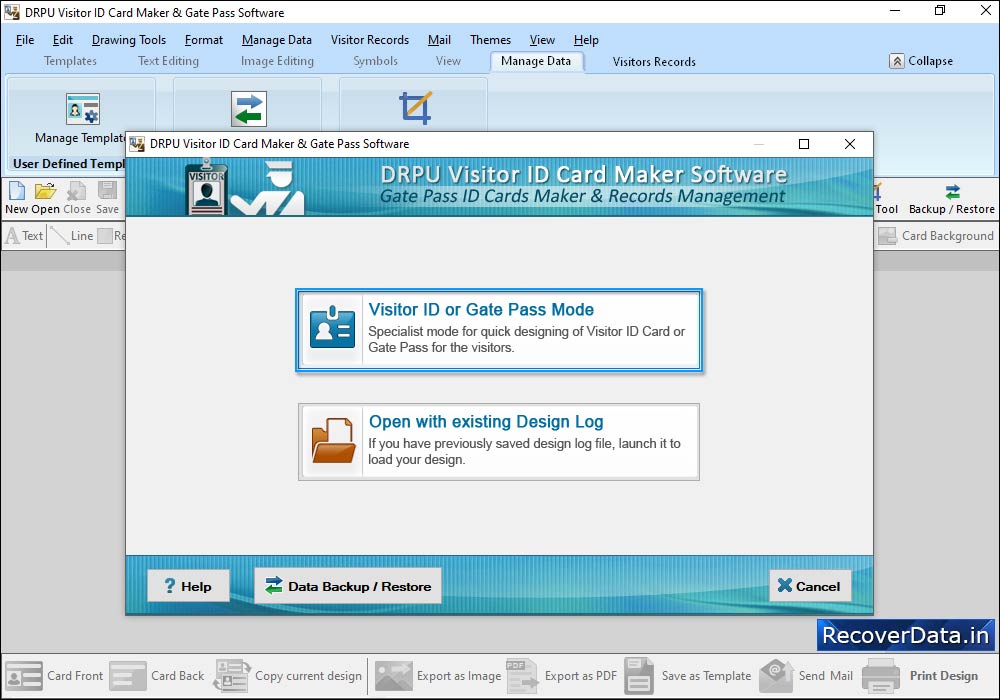Click Backup / Restore in the main toolbar
The image size is (1000, 700).
(x=952, y=200)
